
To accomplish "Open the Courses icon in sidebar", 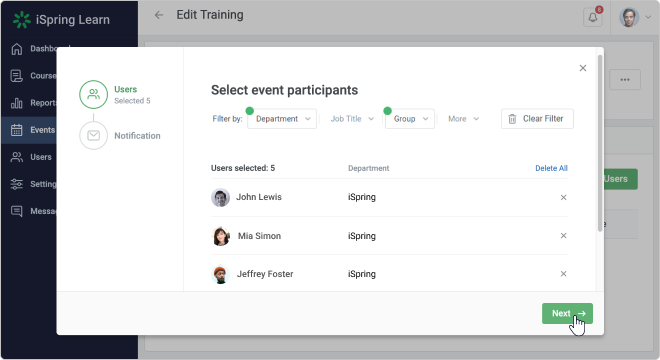I will (x=16, y=76).
